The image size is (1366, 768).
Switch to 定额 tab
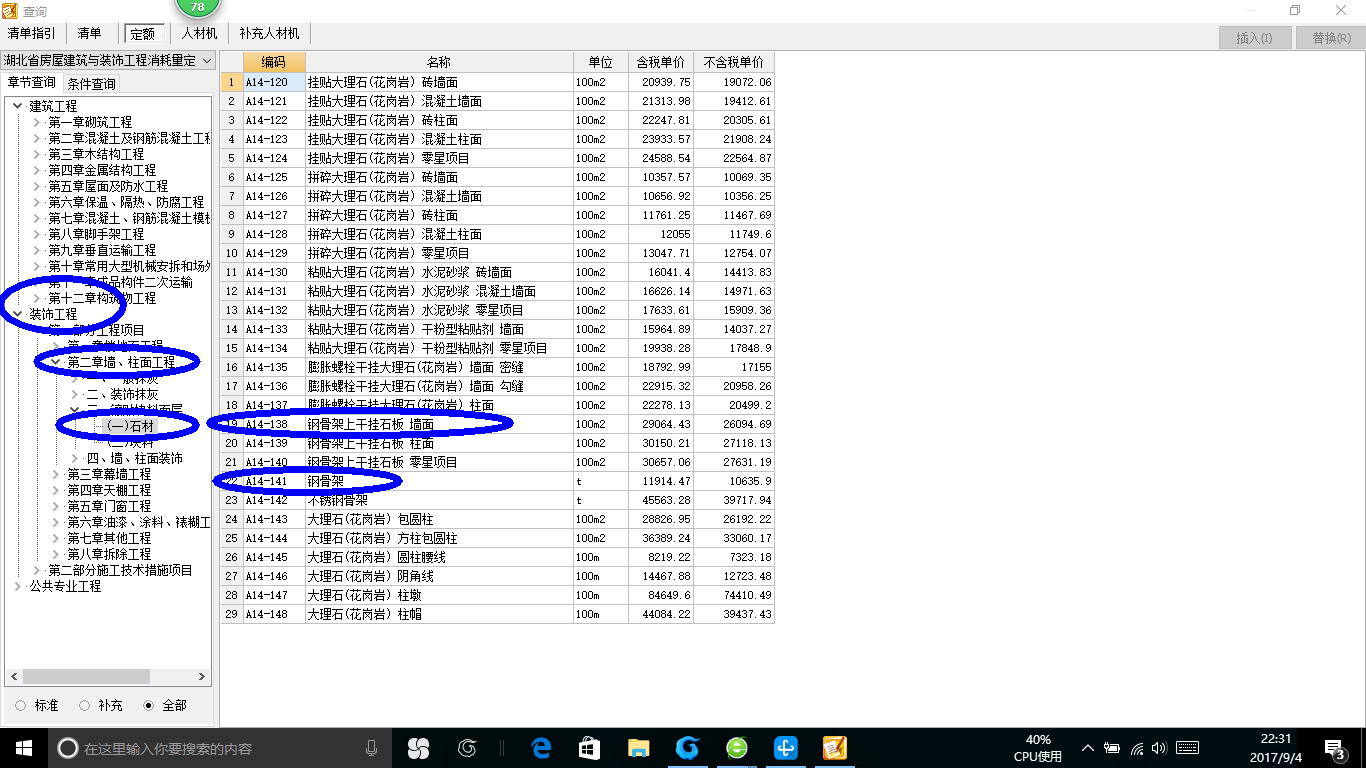pyautogui.click(x=143, y=33)
